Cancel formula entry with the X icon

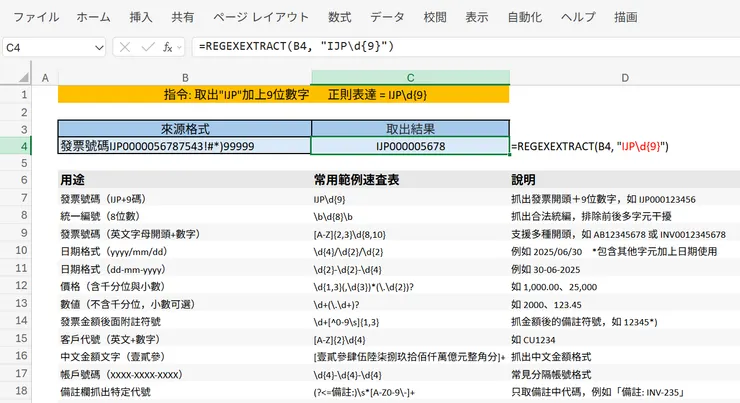(x=125, y=47)
